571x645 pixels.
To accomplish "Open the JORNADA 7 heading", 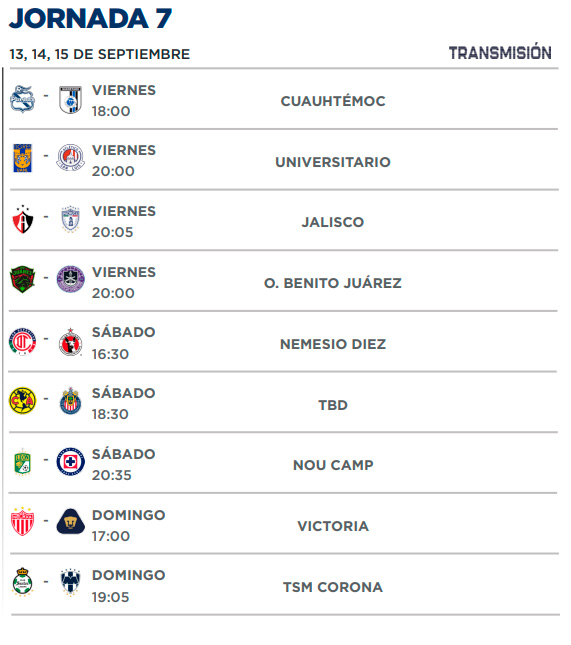I will [91, 19].
